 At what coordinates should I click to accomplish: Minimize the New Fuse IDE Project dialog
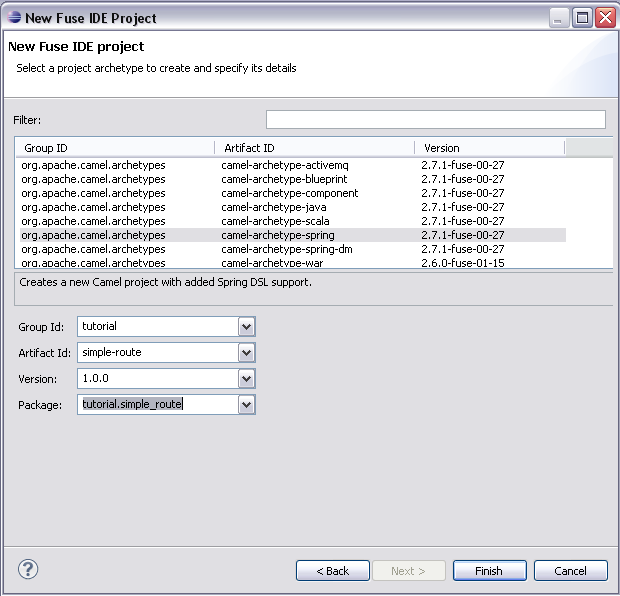[x=559, y=18]
